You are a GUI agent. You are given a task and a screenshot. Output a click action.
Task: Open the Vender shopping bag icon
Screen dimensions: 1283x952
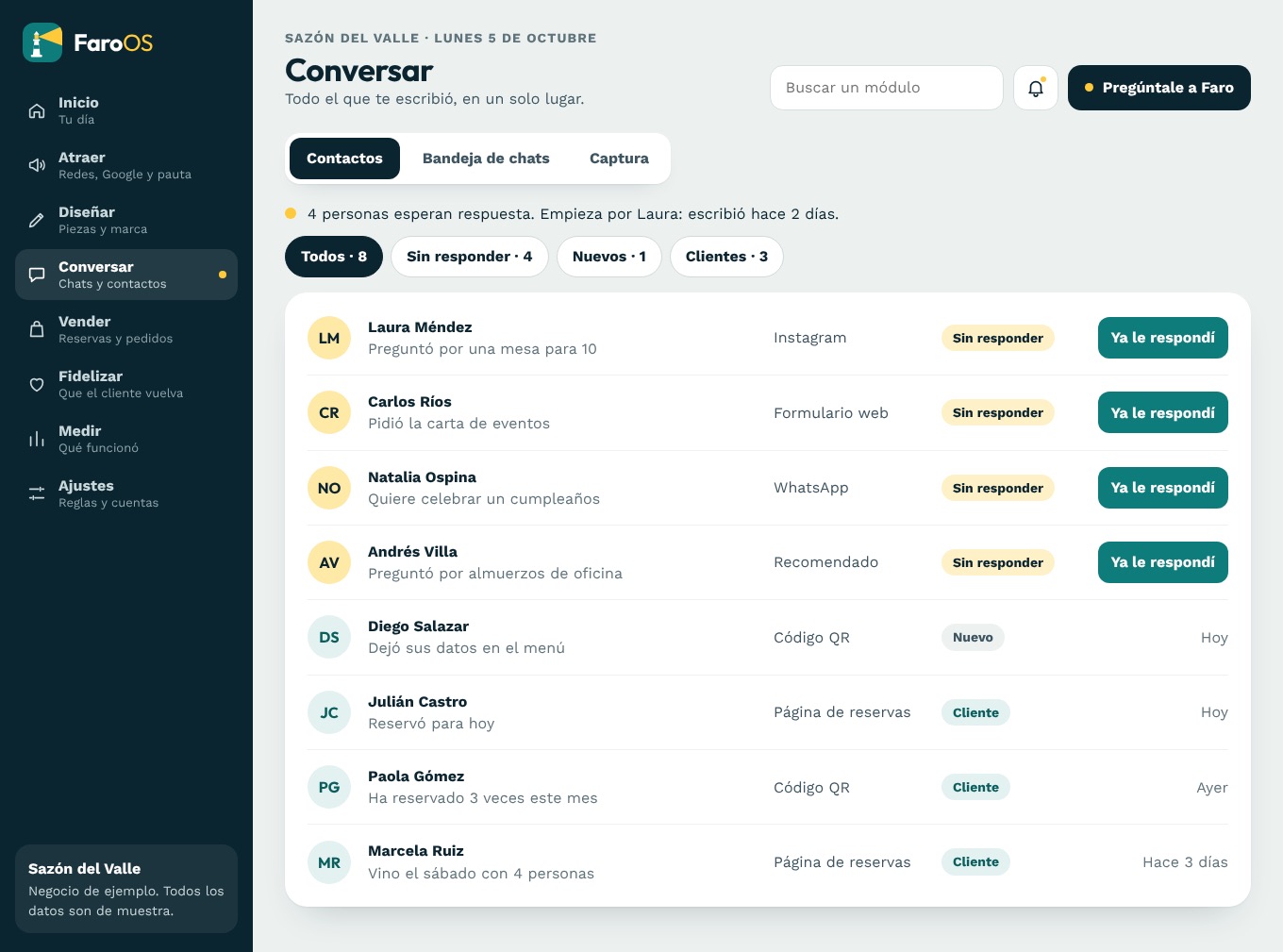click(37, 329)
